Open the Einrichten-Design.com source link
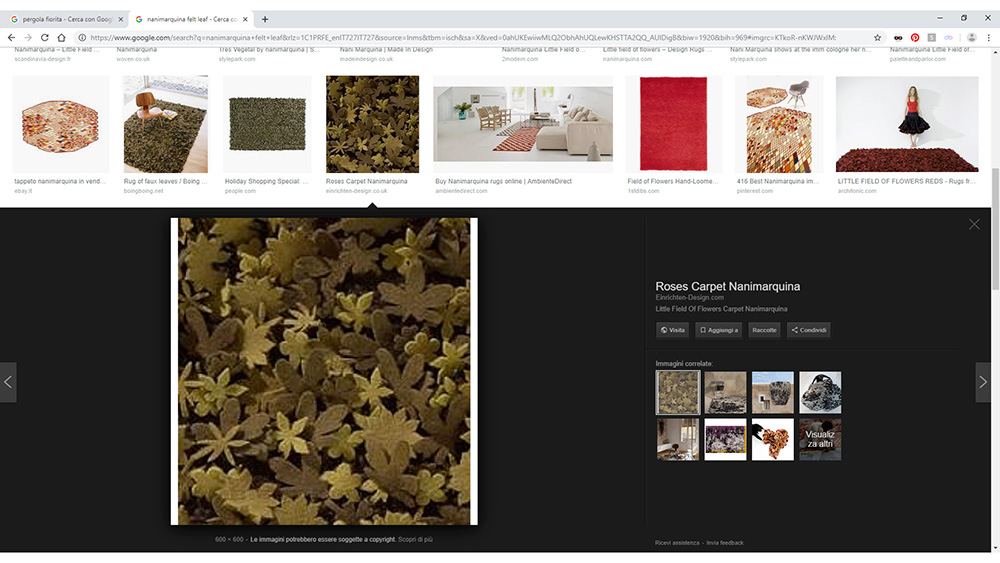The image size is (1000, 563). pos(689,298)
